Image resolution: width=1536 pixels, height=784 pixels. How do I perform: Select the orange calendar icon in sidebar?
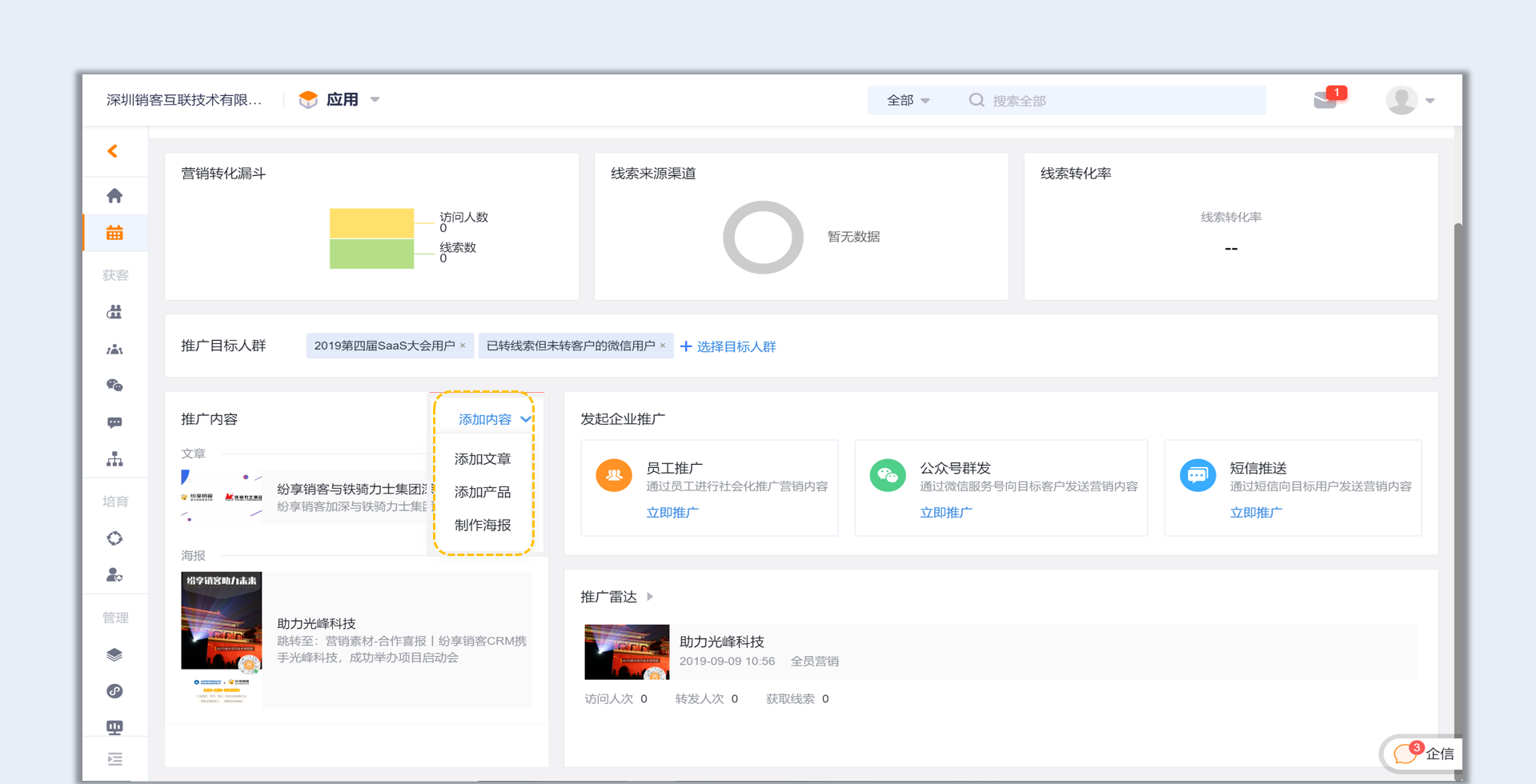click(x=114, y=233)
